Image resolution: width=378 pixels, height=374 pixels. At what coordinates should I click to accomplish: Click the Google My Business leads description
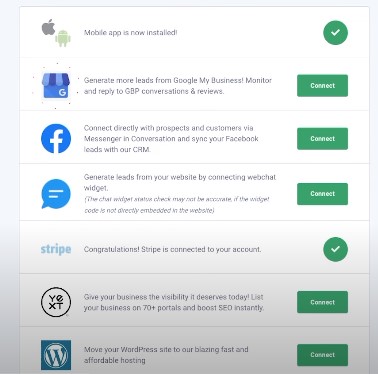[x=178, y=86]
